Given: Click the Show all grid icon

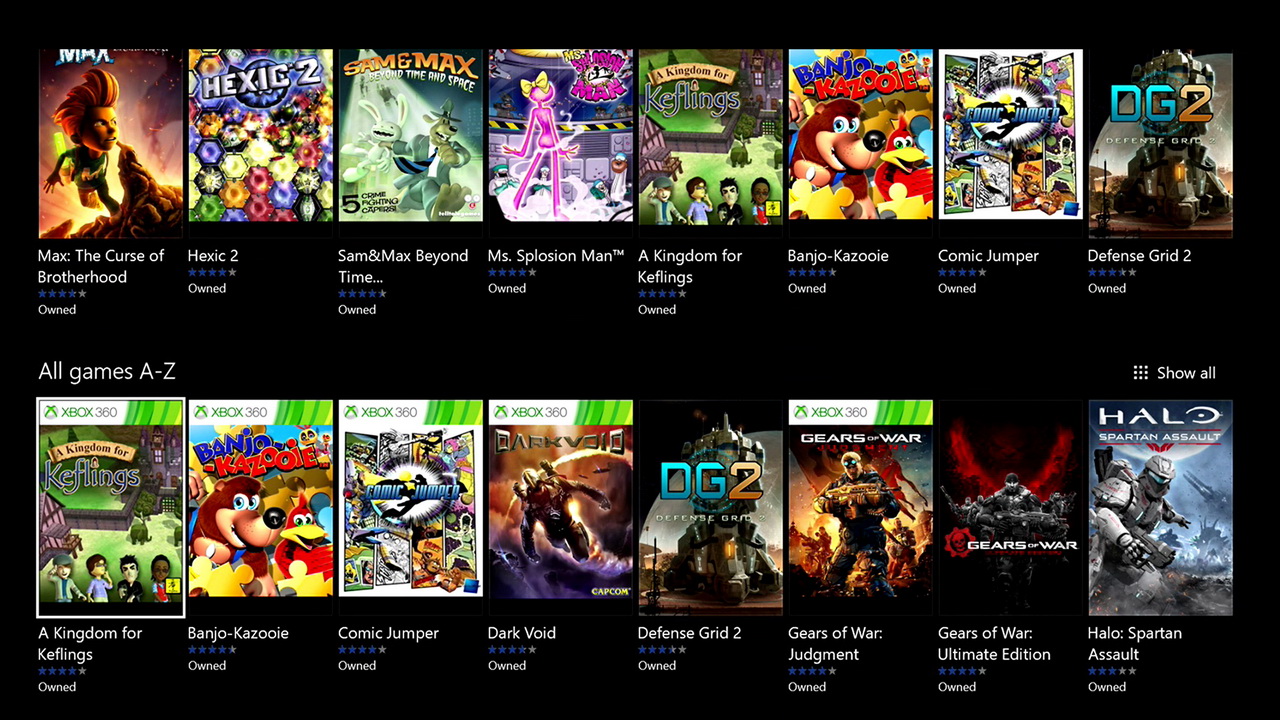Looking at the screenshot, I should [x=1140, y=373].
